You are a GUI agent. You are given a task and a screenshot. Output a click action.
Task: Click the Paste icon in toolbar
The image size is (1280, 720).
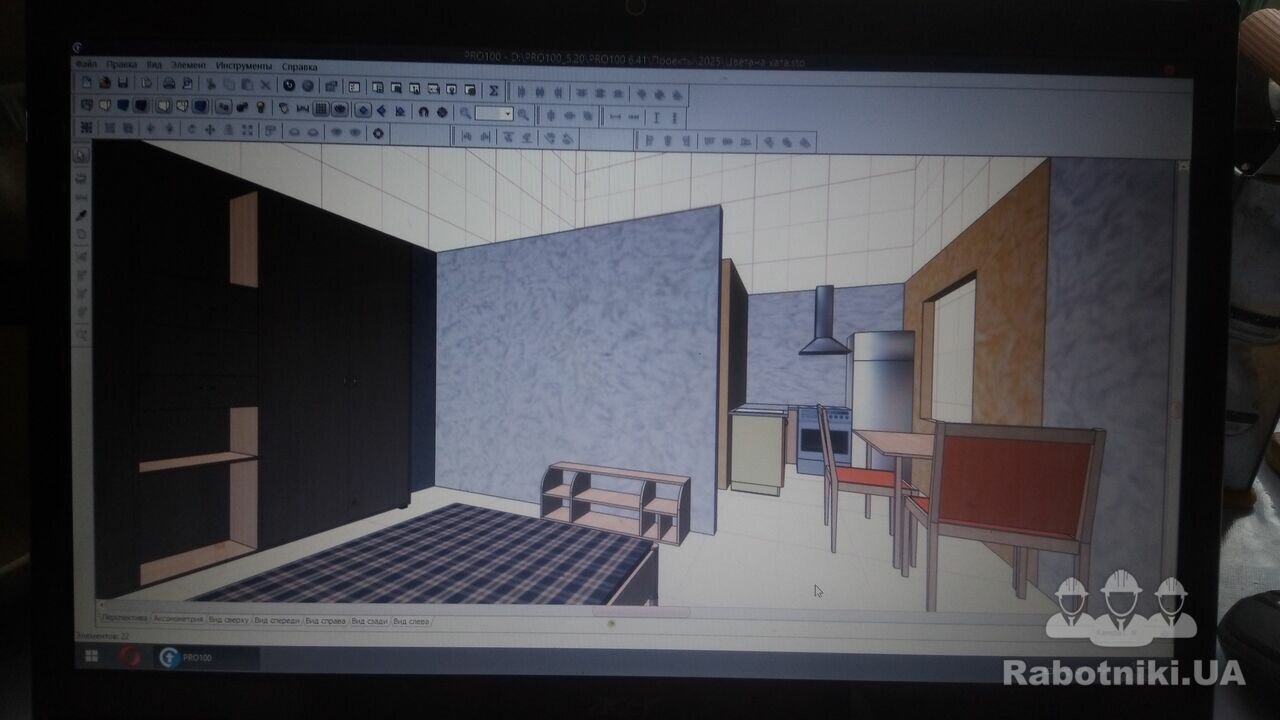[x=247, y=84]
